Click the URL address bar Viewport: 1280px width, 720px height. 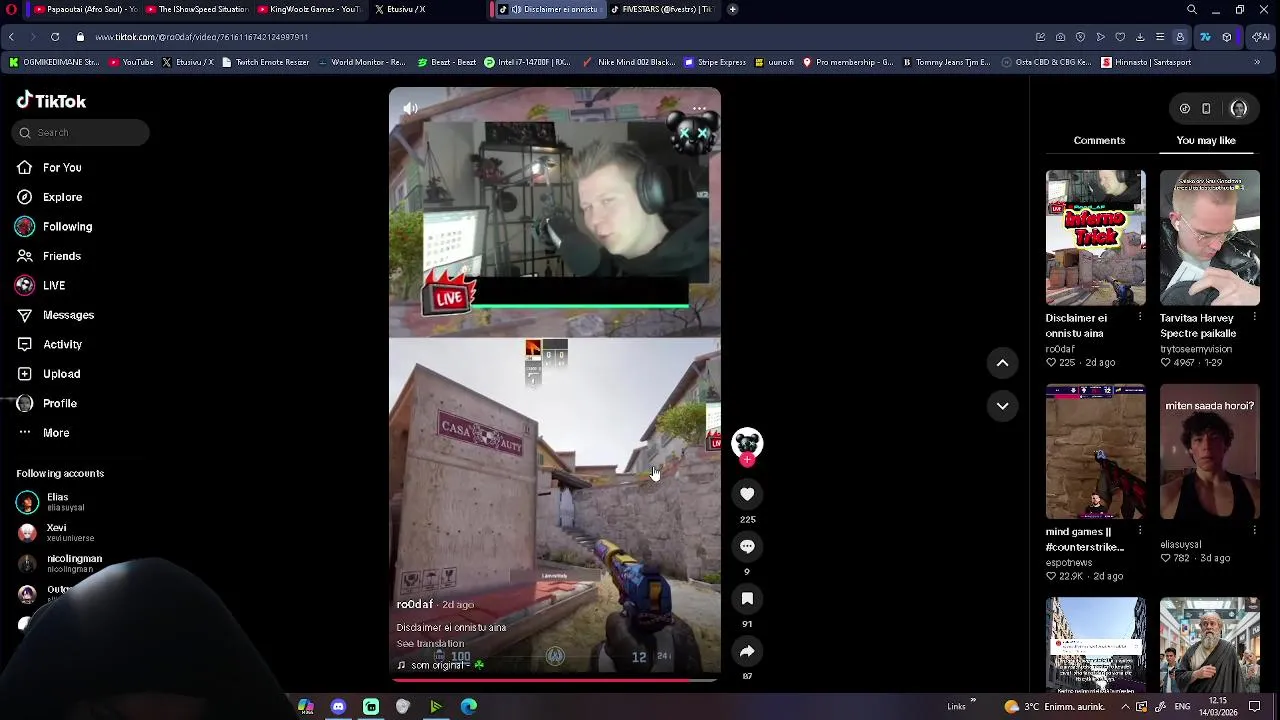coord(550,37)
